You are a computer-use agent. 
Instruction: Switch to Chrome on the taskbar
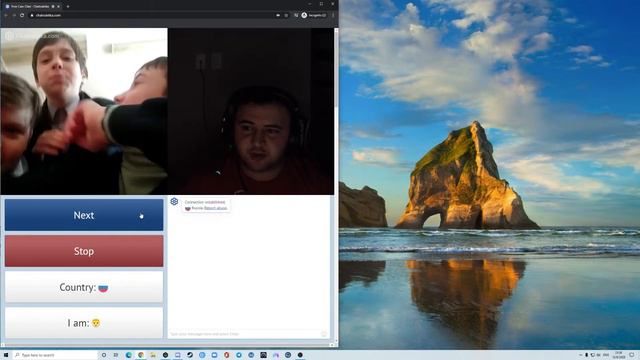pyautogui.click(x=141, y=355)
